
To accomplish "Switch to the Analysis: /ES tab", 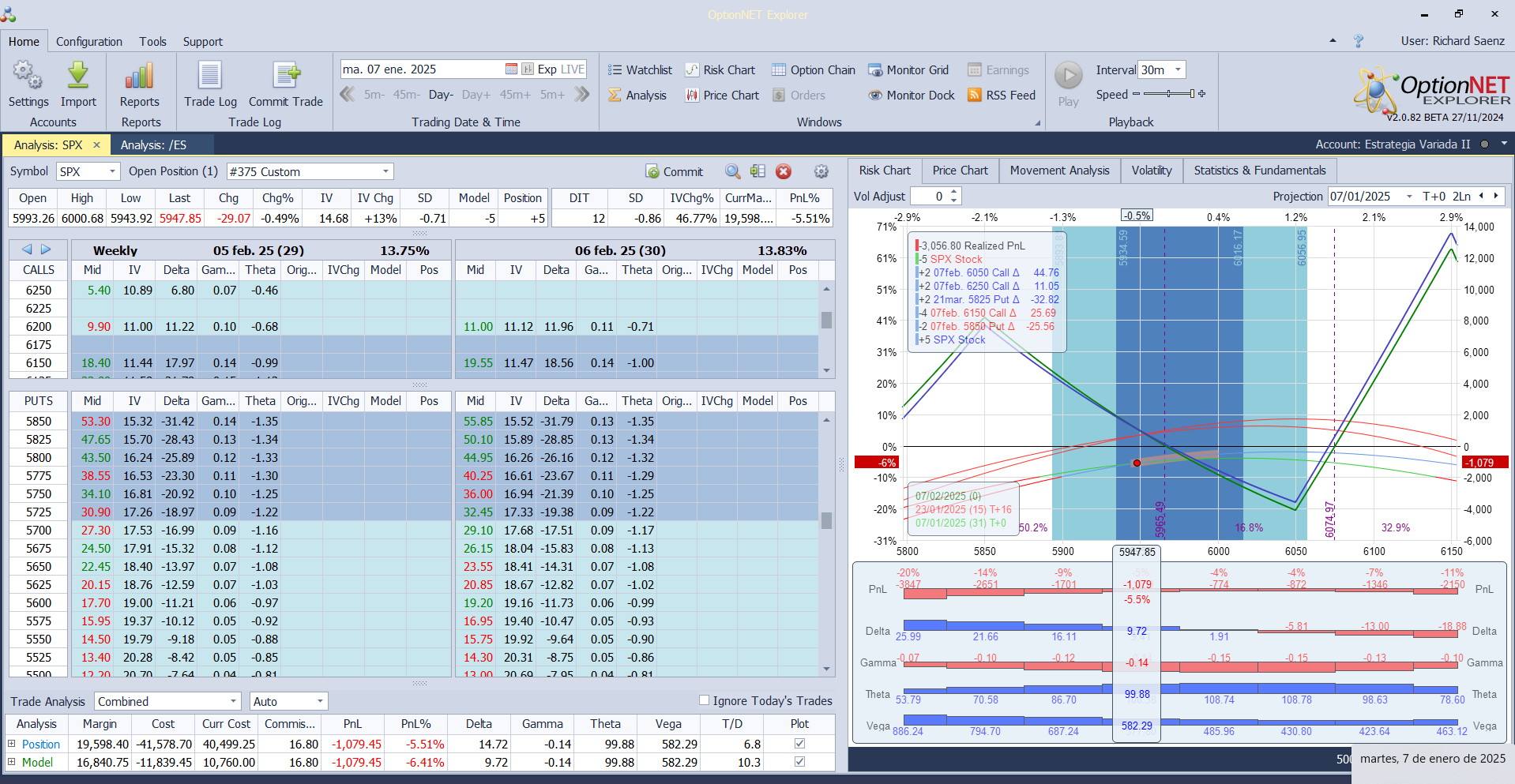I will pyautogui.click(x=153, y=145).
